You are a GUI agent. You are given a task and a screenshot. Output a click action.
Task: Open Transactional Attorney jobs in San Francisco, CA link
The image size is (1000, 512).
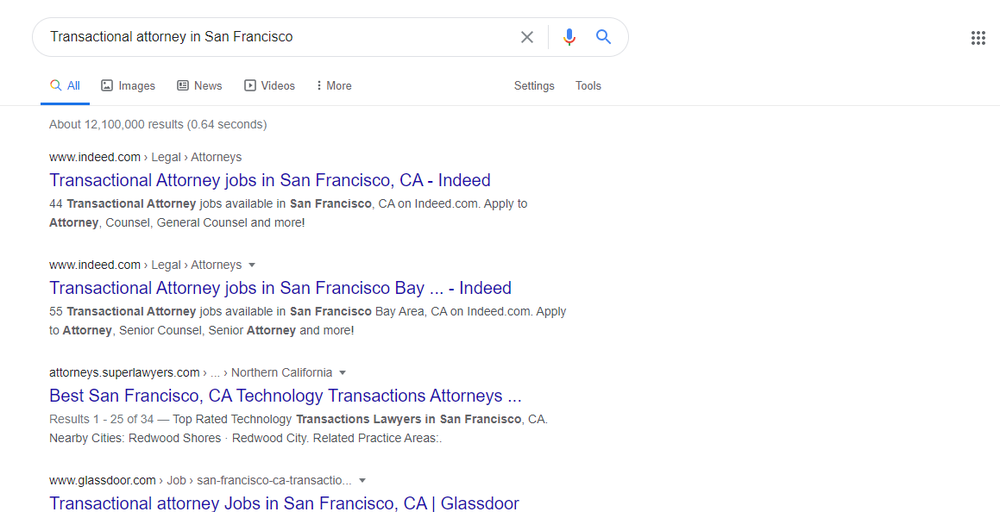[x=270, y=180]
